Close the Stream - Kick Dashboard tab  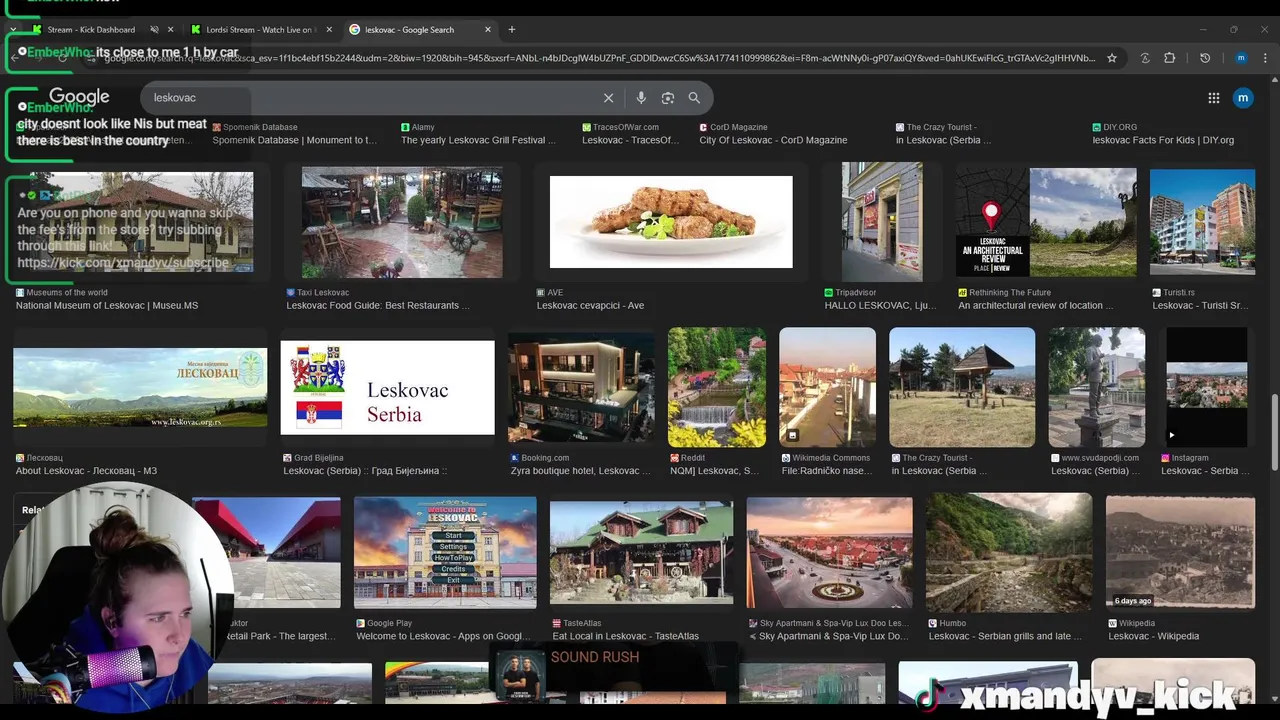pyautogui.click(x=171, y=30)
